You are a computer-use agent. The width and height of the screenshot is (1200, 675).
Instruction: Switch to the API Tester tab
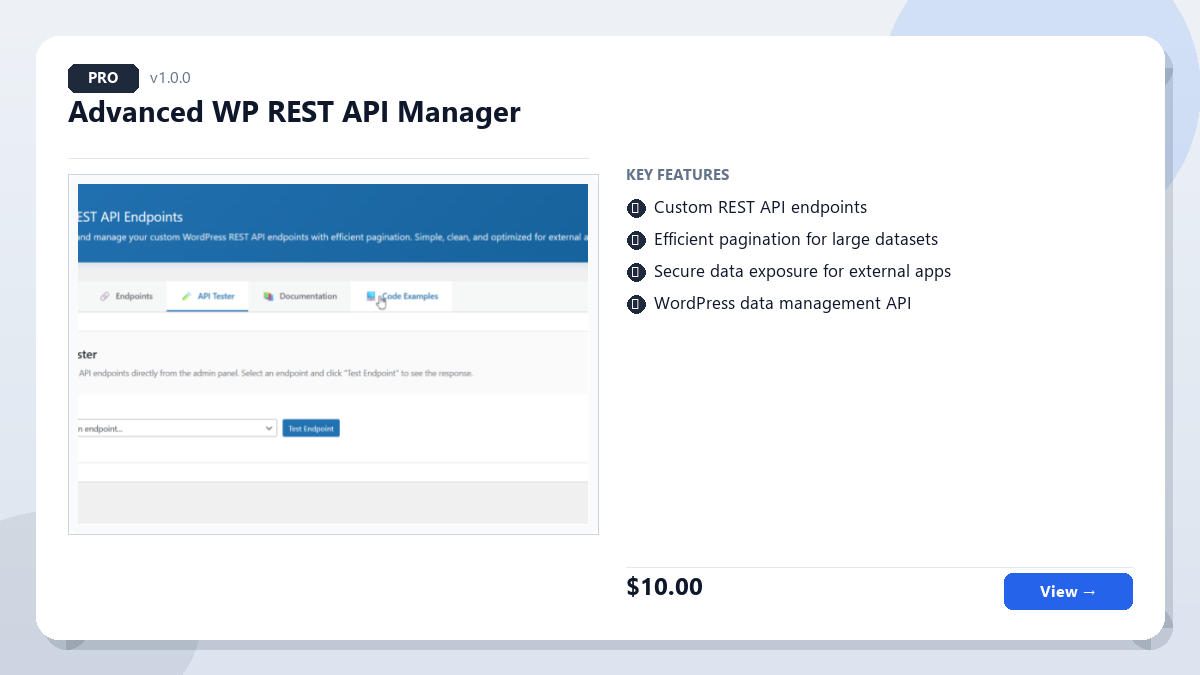208,296
